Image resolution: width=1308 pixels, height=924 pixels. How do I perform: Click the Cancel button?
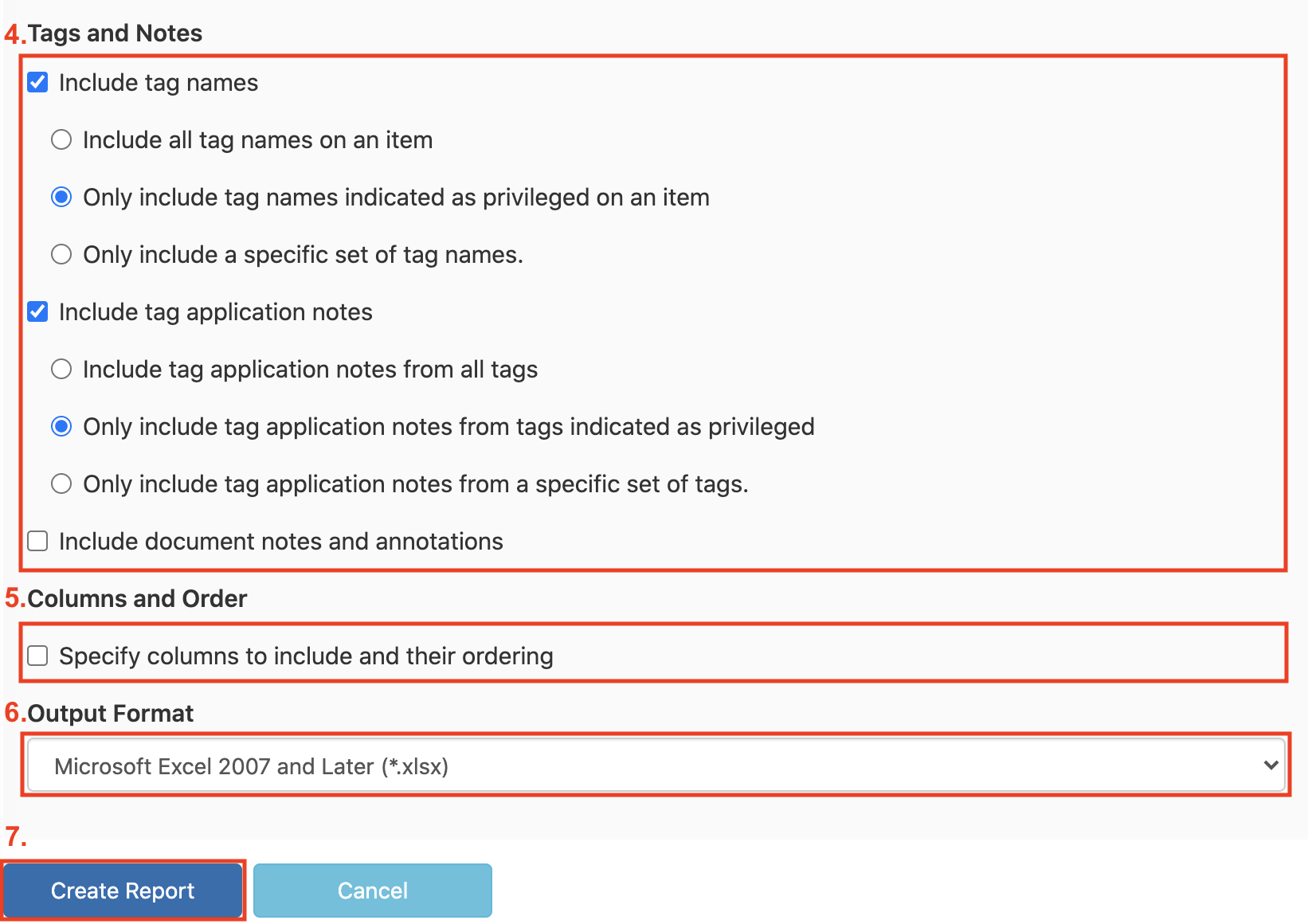coord(371,890)
